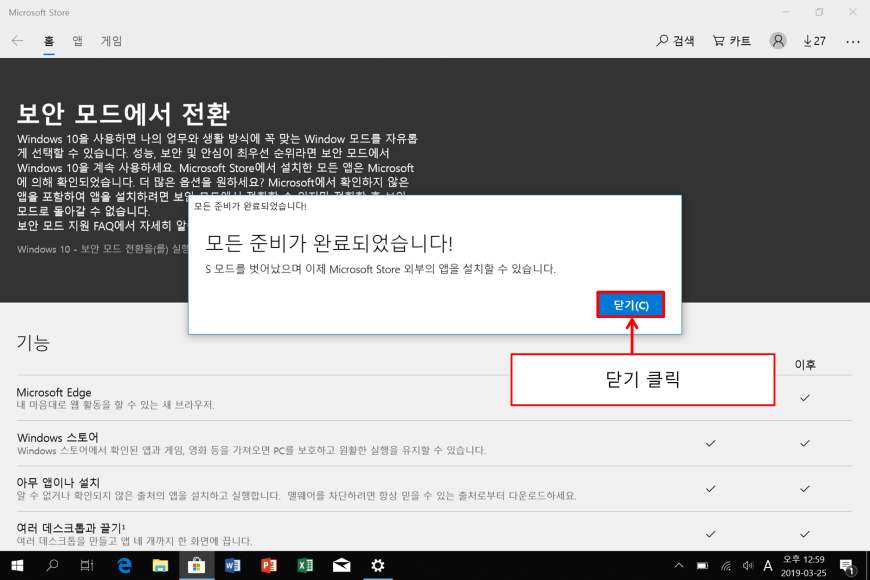Image resolution: width=870 pixels, height=580 pixels.
Task: Restore the Microsoft Store window size
Action: click(820, 12)
